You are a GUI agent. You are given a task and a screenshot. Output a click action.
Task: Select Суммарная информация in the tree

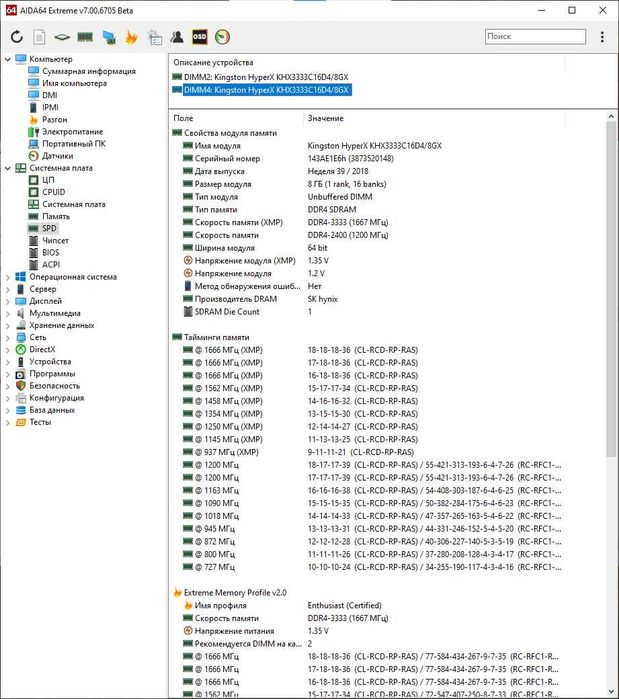[89, 71]
